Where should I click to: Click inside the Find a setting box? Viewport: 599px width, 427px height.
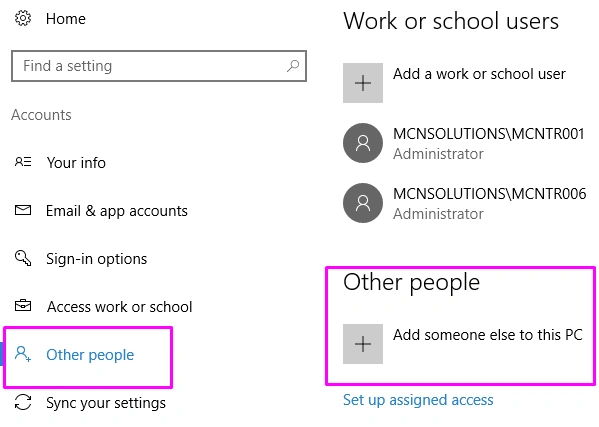coord(159,66)
